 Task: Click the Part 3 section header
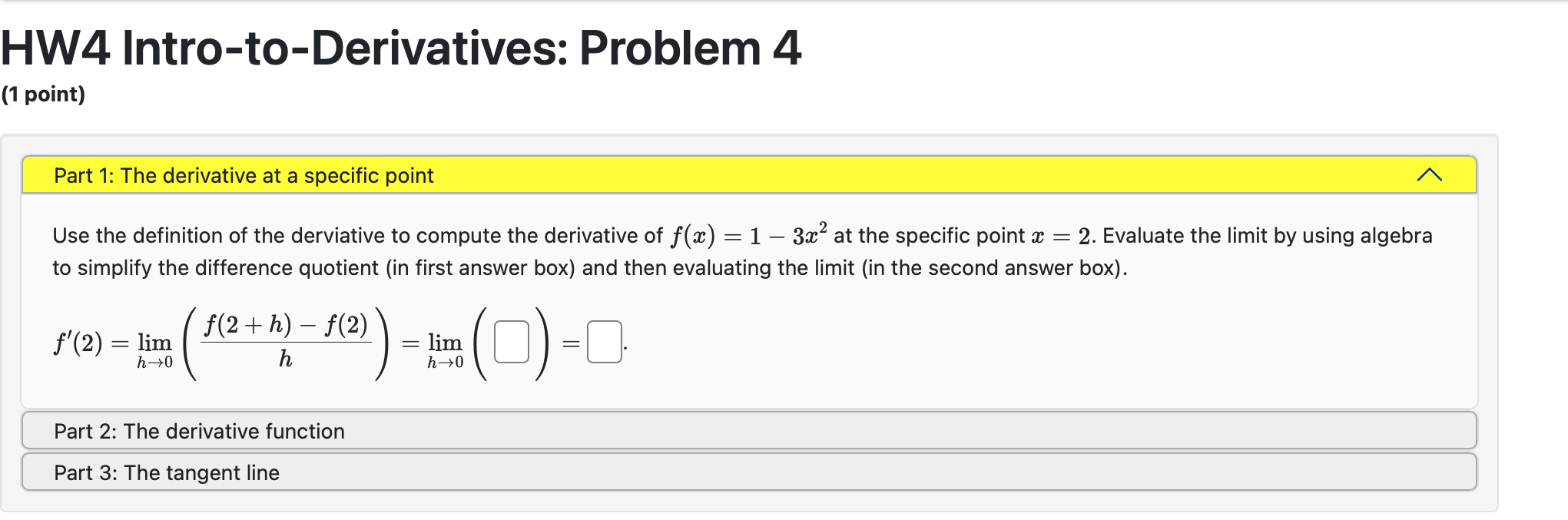point(166,472)
